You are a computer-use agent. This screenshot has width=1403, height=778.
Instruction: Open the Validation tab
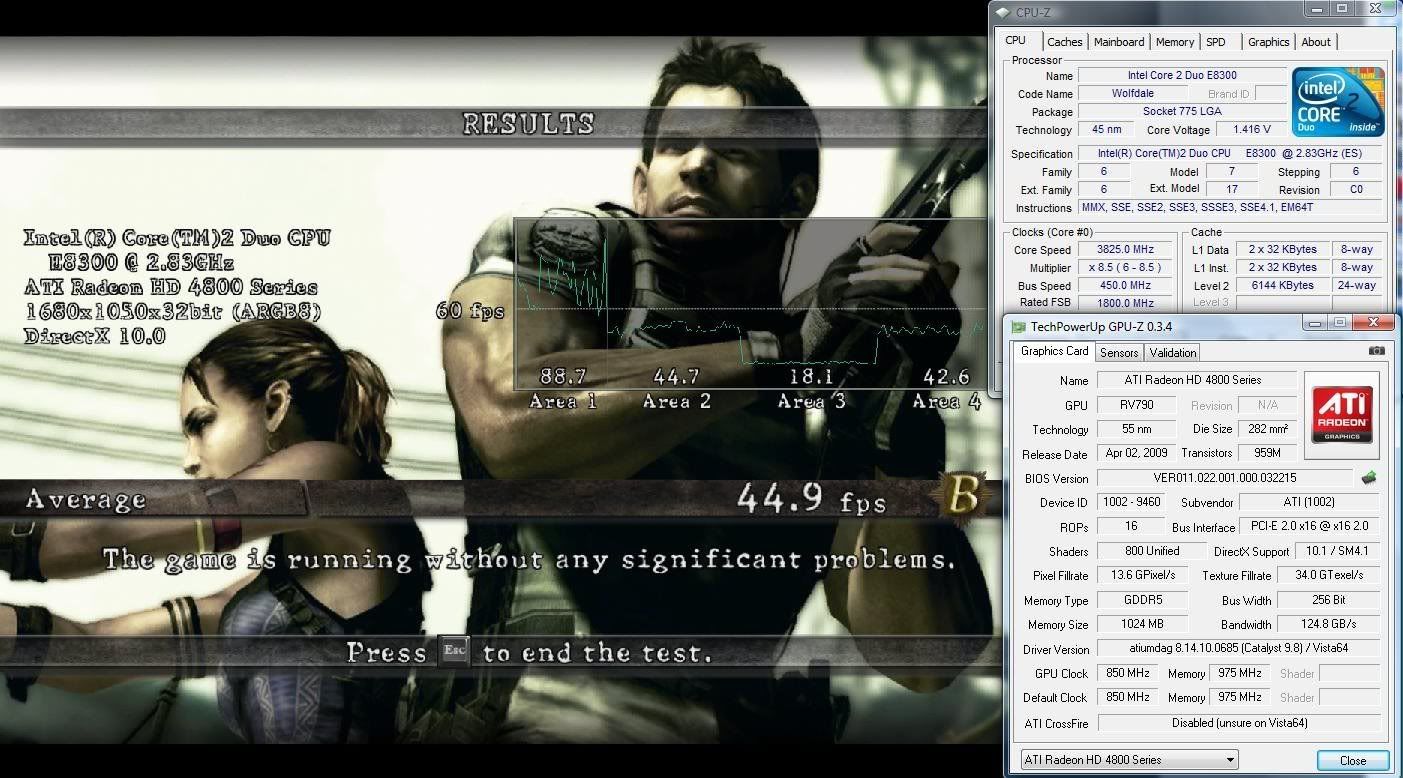[x=1171, y=352]
